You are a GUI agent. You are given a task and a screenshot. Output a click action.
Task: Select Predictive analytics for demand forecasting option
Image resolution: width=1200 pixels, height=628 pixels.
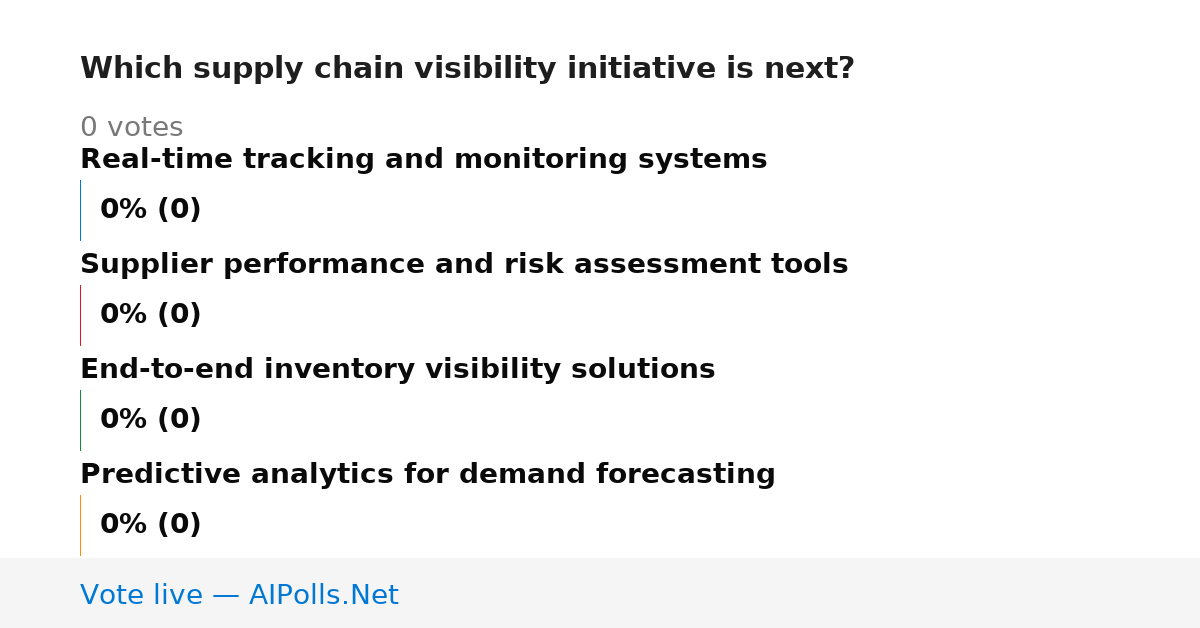coord(427,475)
